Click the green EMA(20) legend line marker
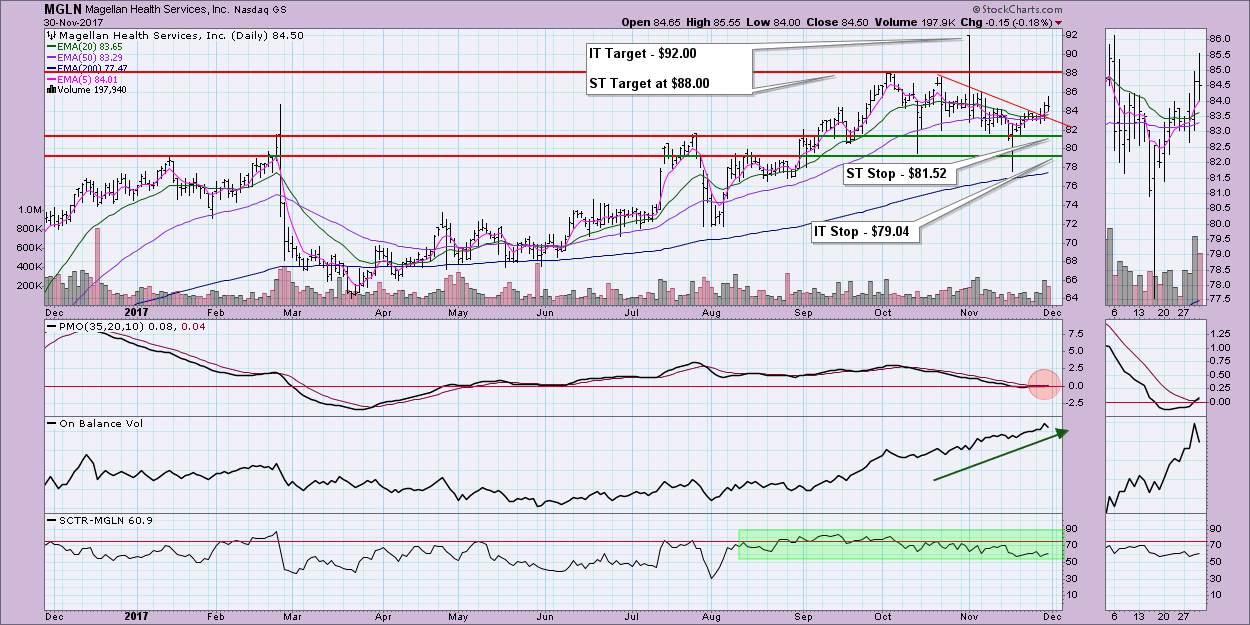 click(51, 47)
